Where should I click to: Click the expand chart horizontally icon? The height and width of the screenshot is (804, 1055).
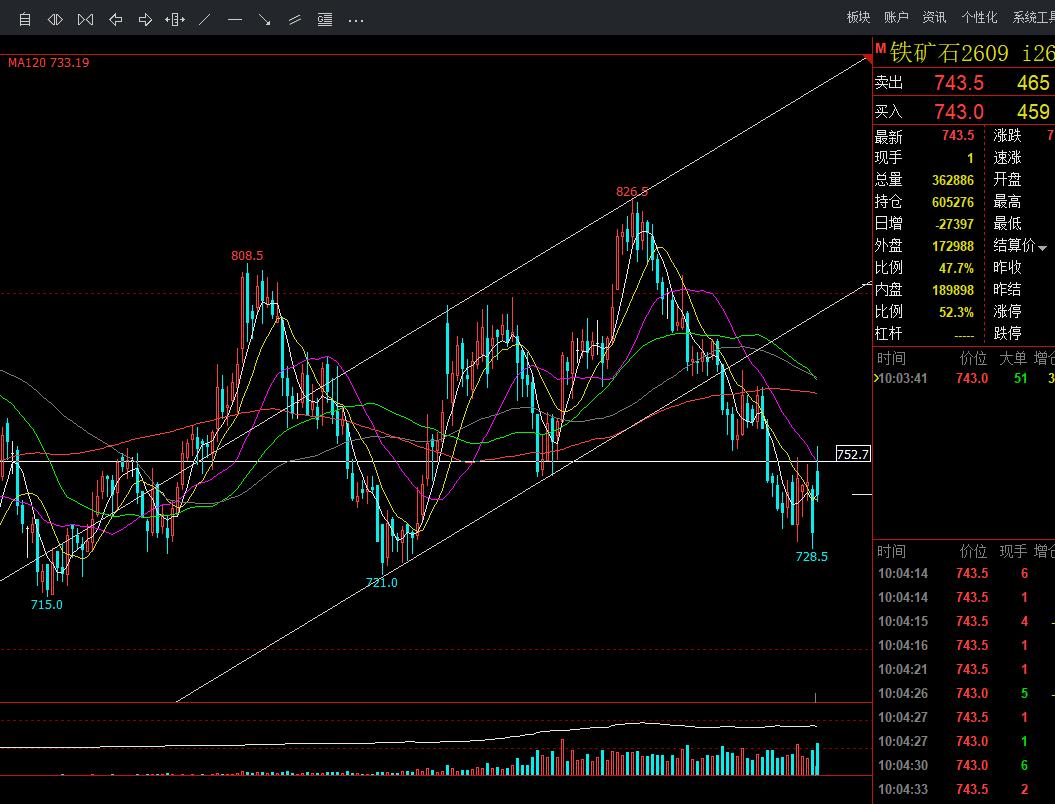(55, 20)
